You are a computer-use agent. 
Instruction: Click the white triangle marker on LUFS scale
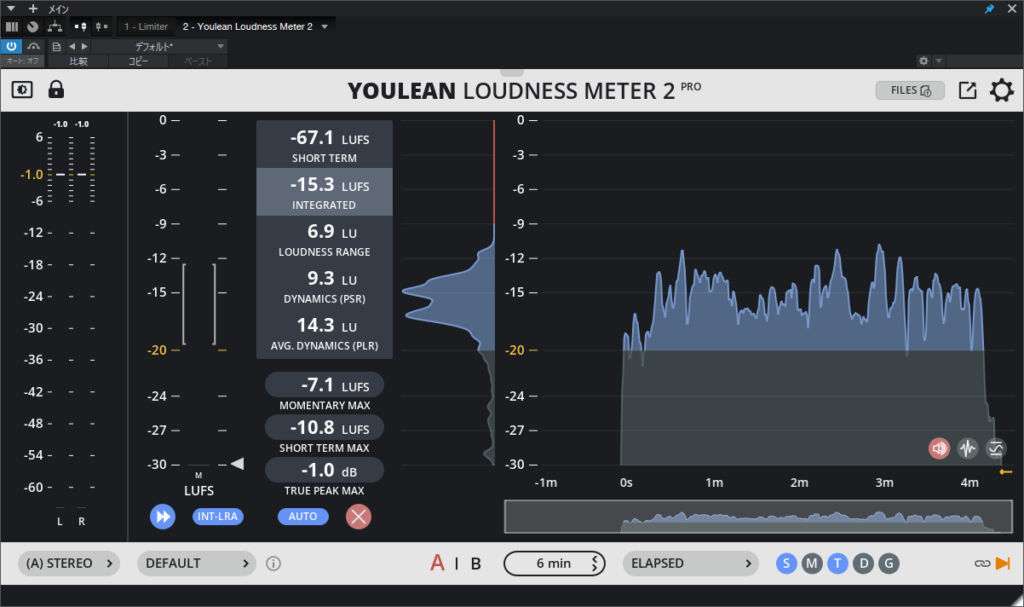[x=238, y=464]
